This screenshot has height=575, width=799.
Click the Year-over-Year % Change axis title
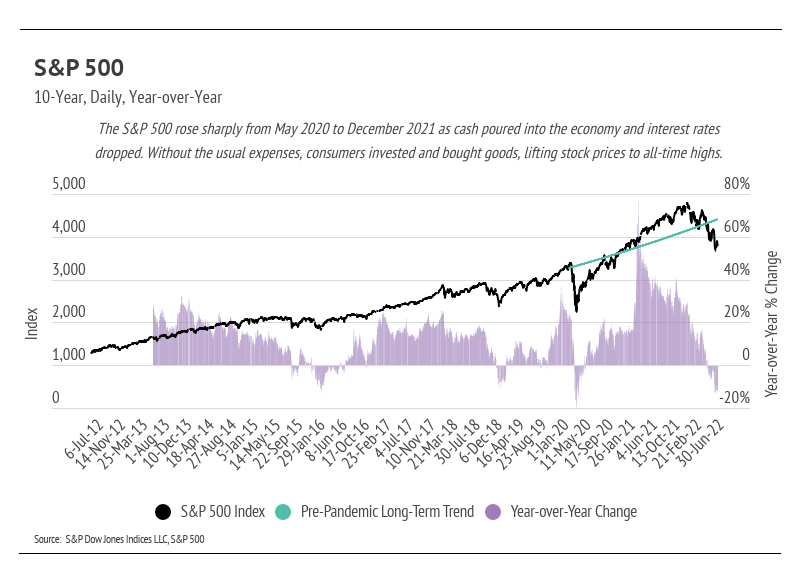tap(772, 322)
